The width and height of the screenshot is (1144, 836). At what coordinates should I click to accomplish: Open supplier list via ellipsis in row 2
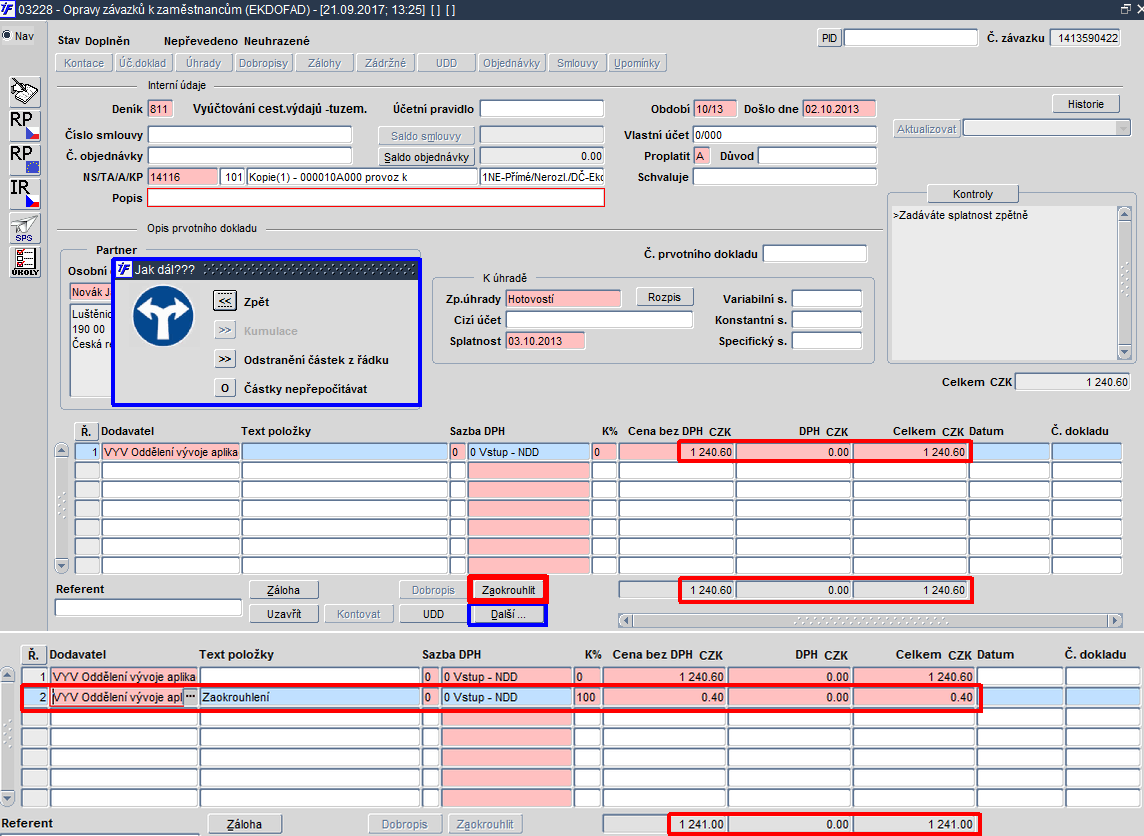(190, 697)
